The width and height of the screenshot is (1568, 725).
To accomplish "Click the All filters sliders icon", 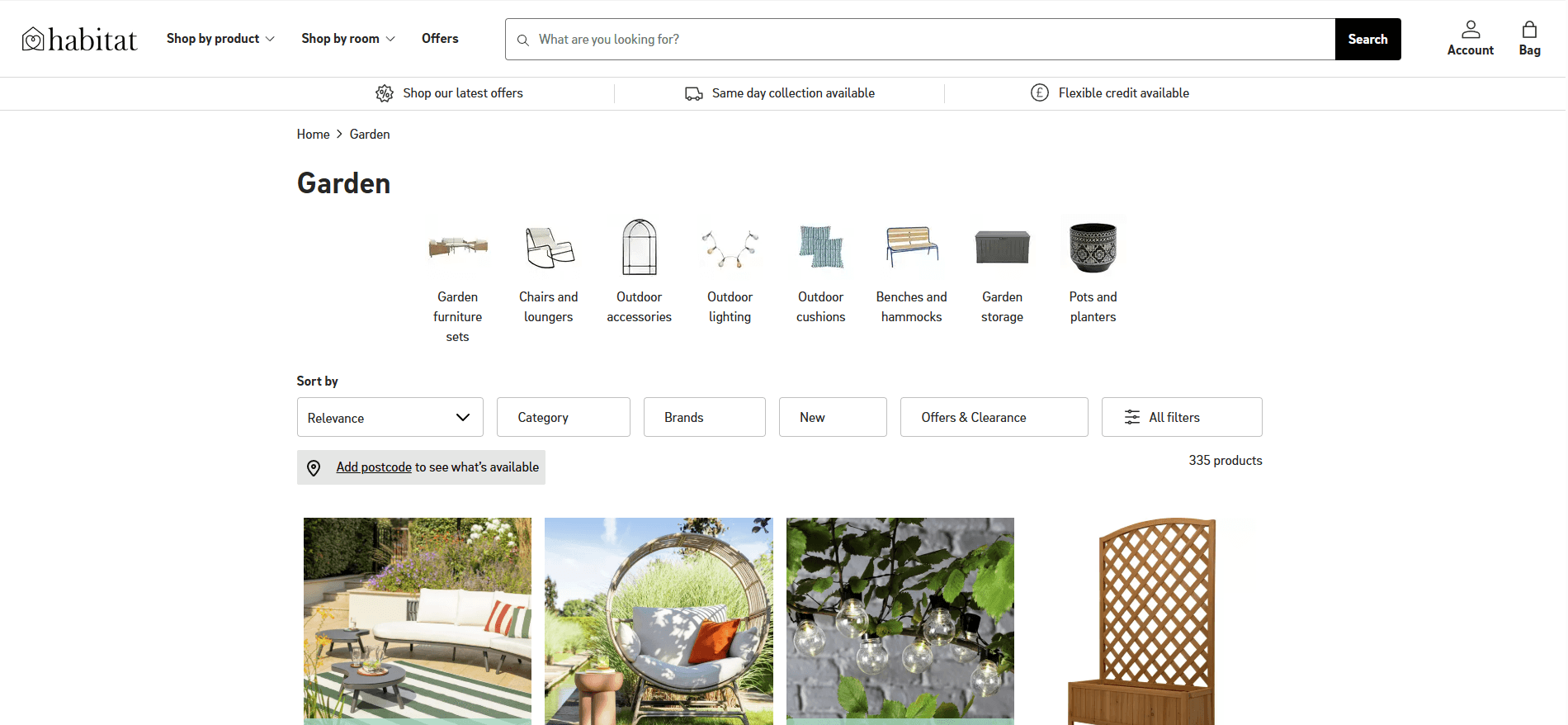I will 1132,417.
